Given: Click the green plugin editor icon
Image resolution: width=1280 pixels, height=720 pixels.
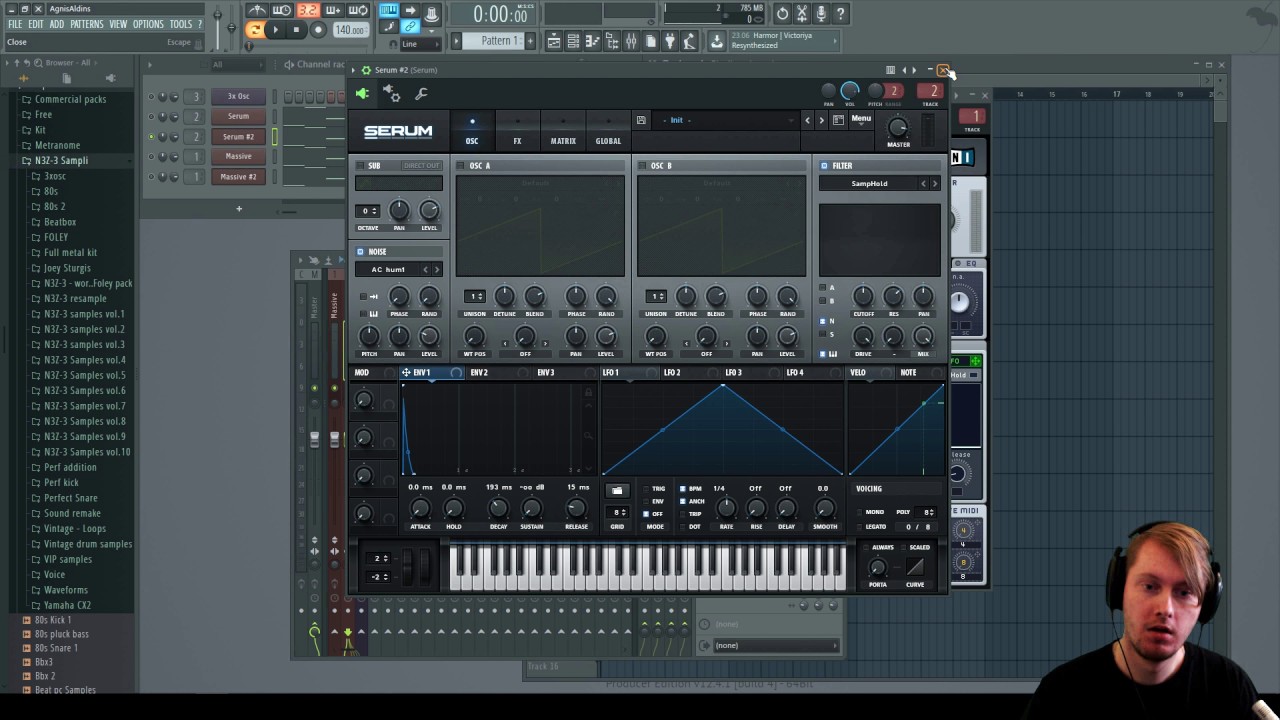Looking at the screenshot, I should pos(362,94).
